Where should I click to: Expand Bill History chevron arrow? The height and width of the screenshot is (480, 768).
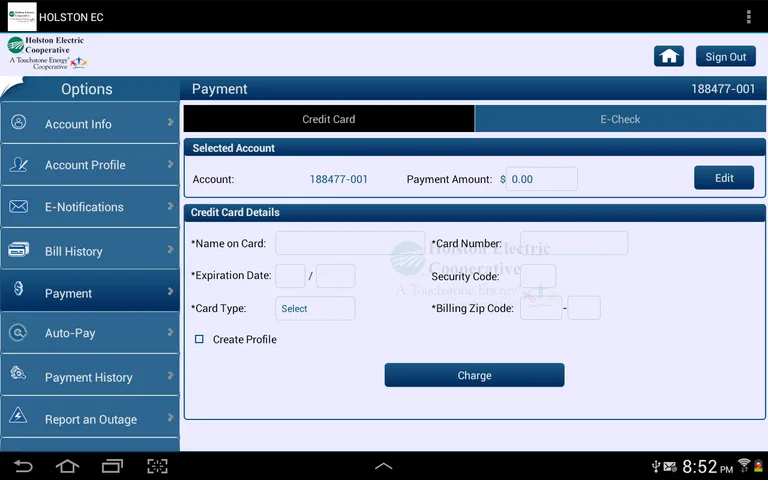(170, 249)
